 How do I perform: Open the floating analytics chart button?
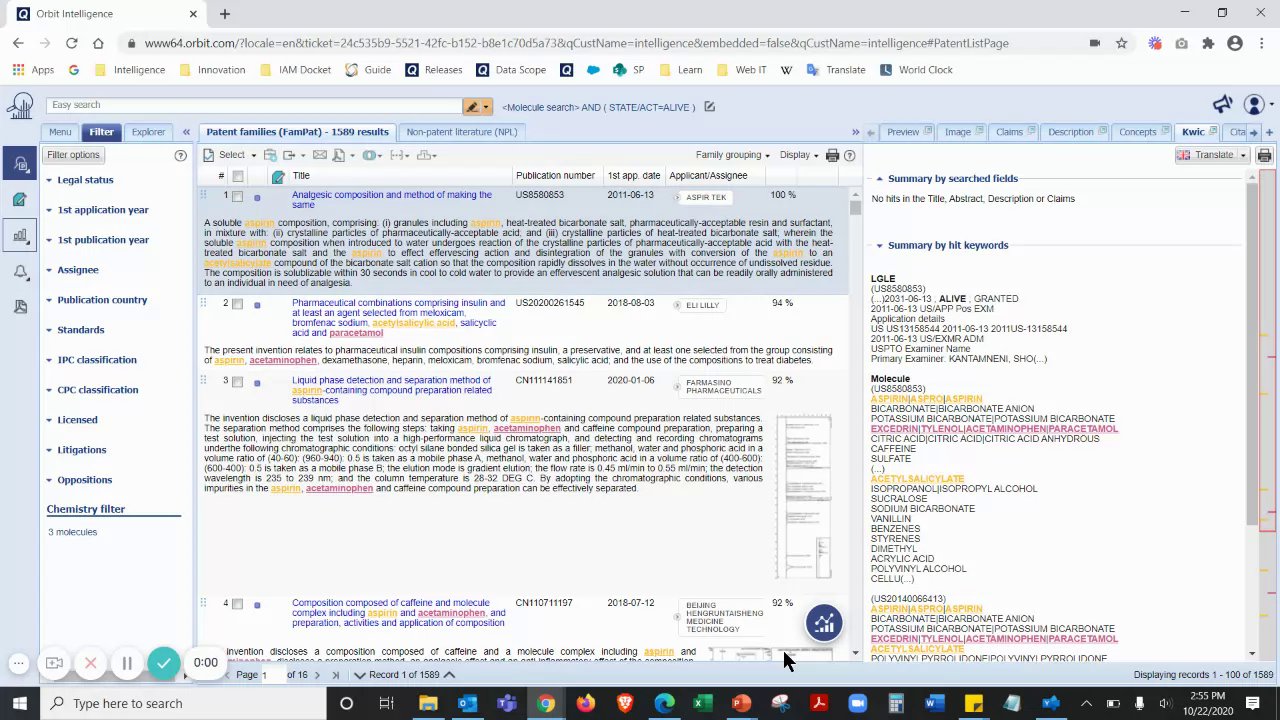pos(824,623)
